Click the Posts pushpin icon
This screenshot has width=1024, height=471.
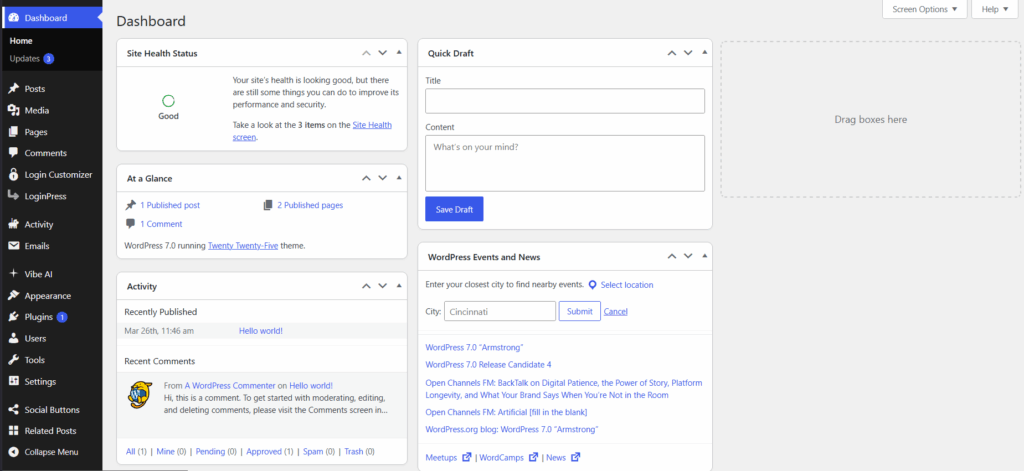pos(13,89)
